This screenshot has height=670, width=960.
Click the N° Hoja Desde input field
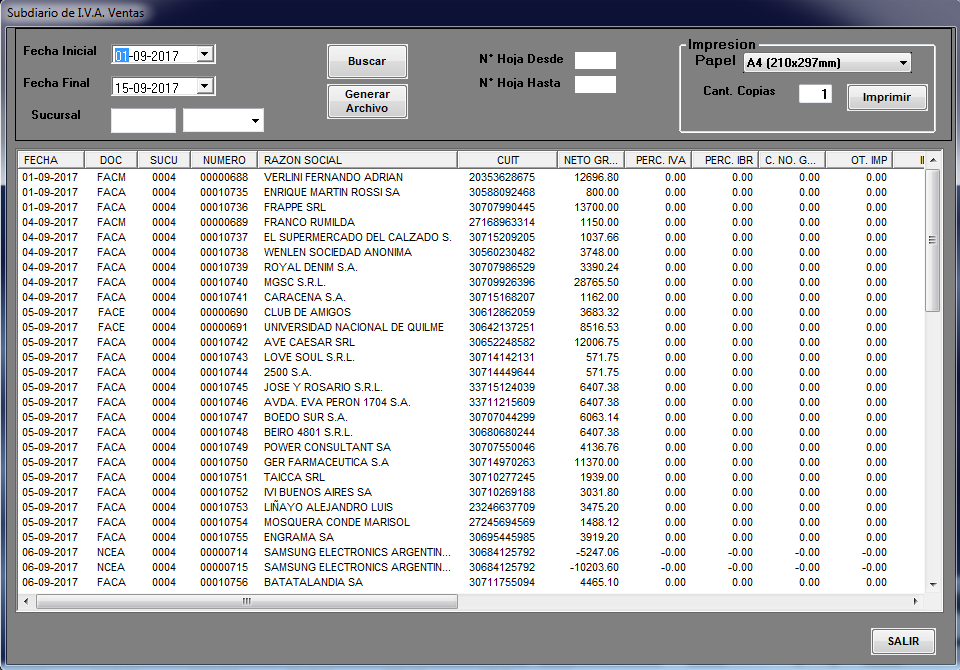595,60
